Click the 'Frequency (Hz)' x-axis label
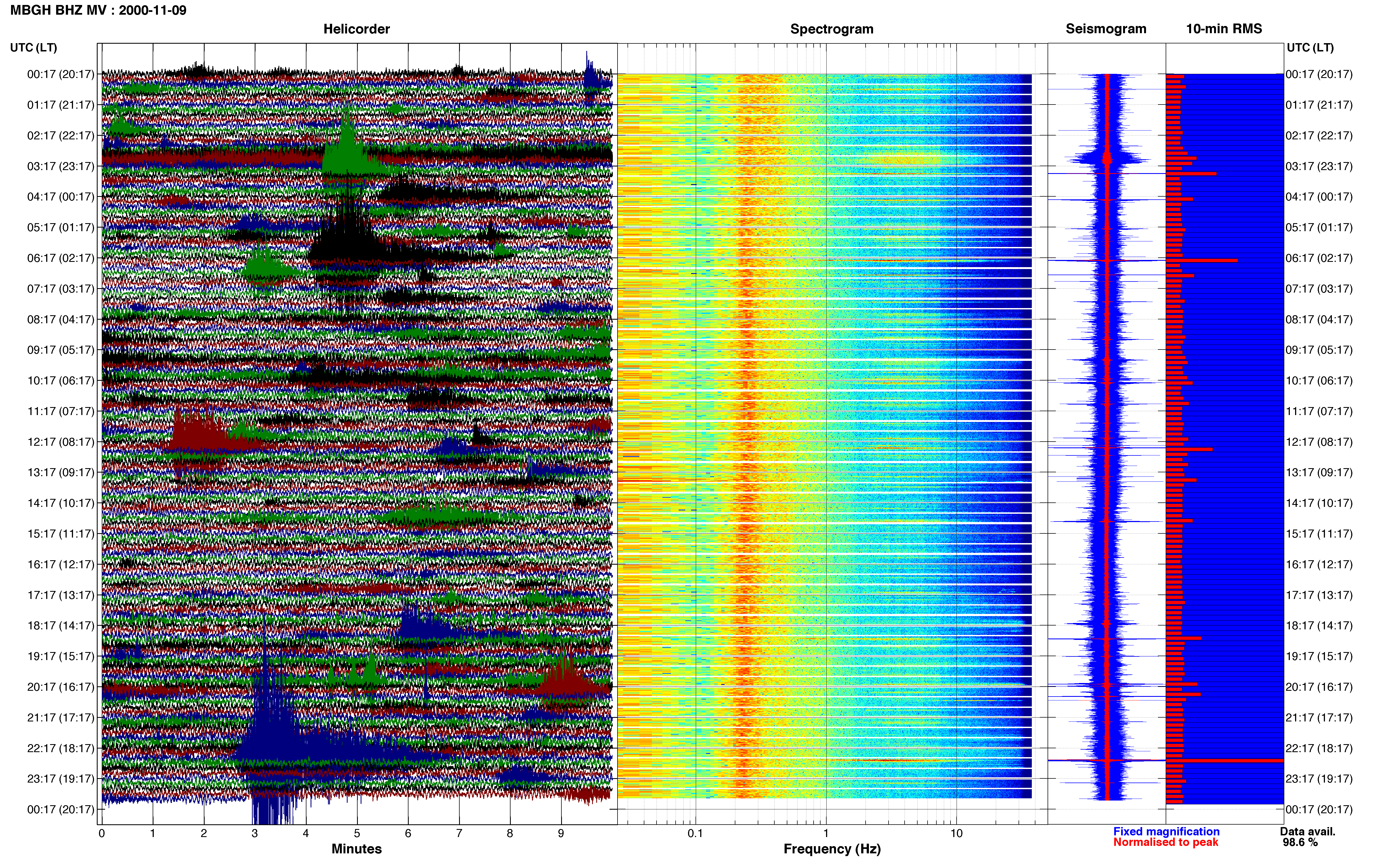 click(x=832, y=849)
